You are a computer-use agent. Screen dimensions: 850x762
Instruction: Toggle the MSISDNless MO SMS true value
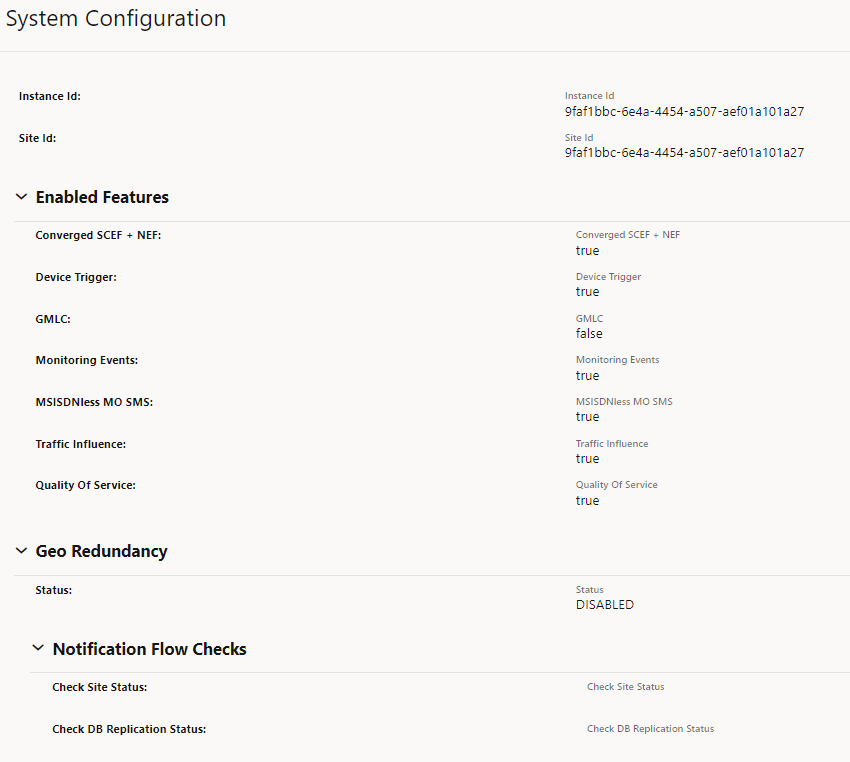tap(587, 416)
